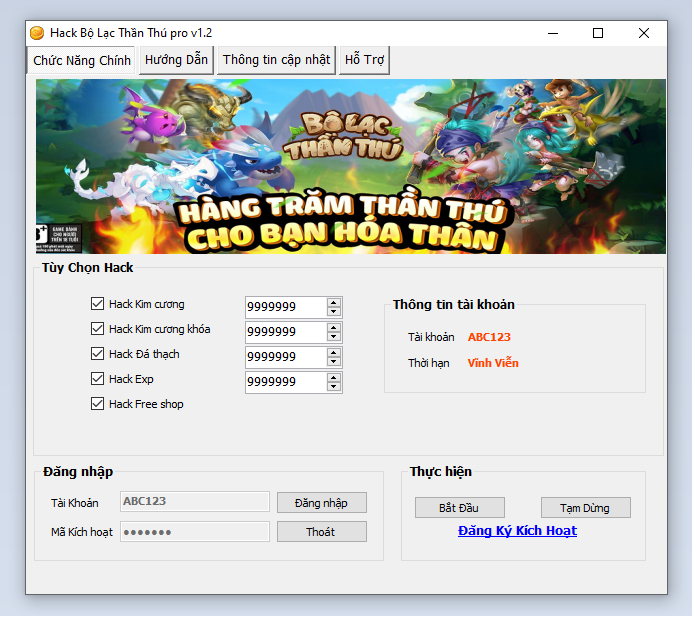Minimize the Hack Bộ Lạc Thần Thú window
The width and height of the screenshot is (694, 618).
tap(552, 33)
